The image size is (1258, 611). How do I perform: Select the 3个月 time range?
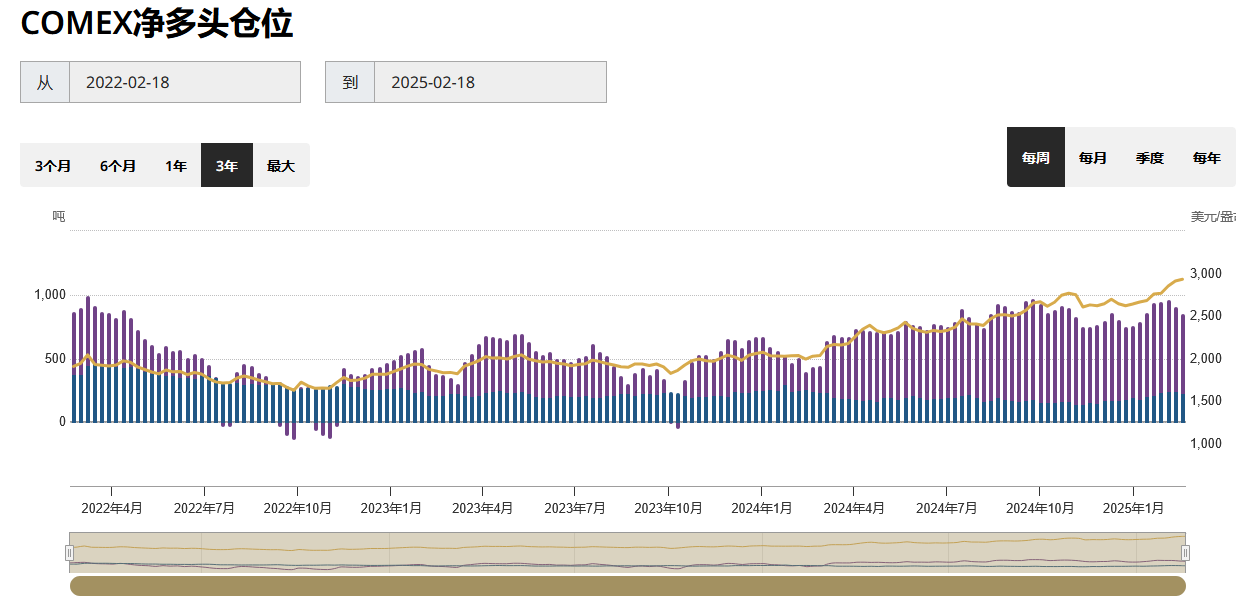click(x=53, y=165)
